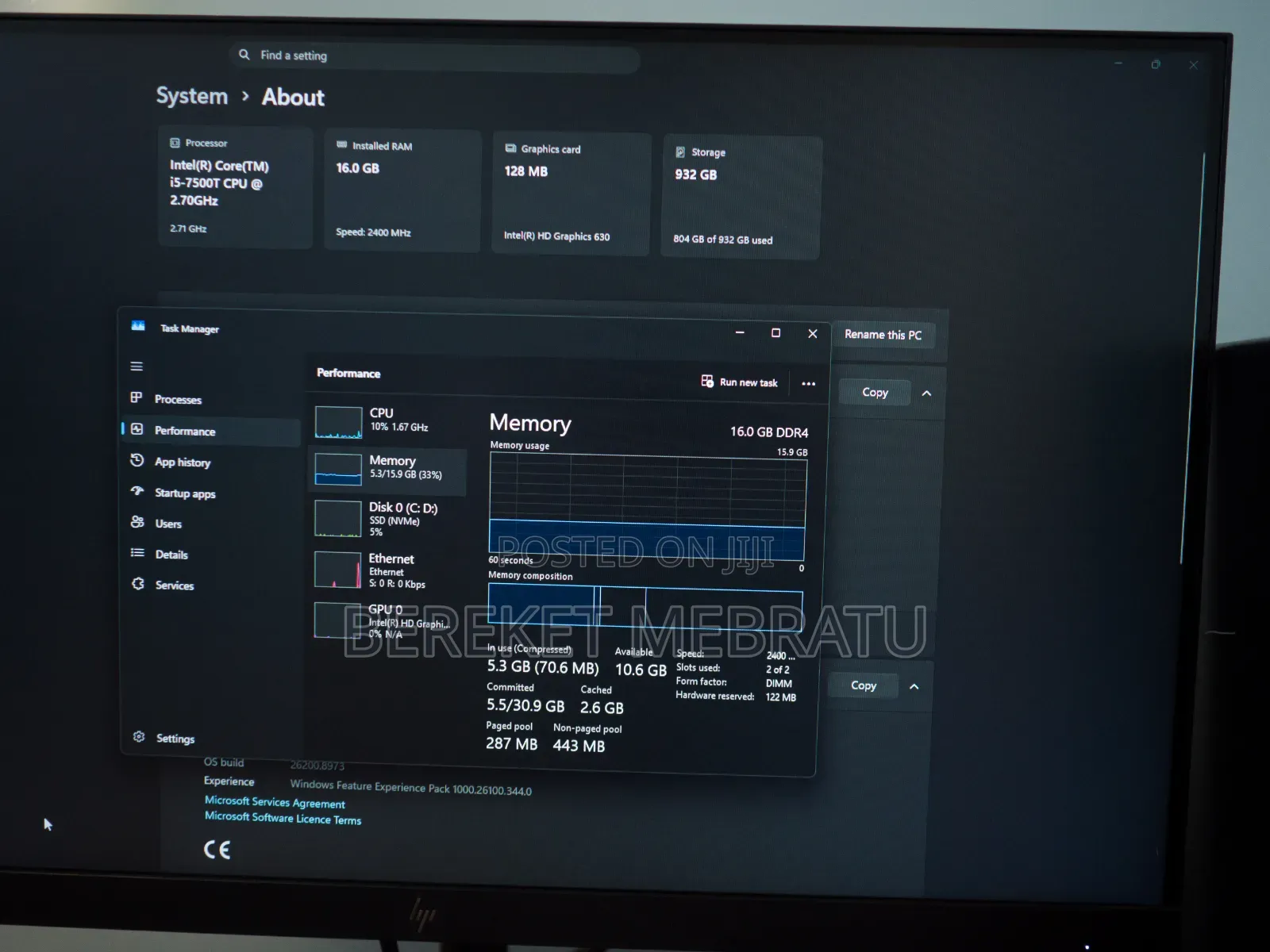Image resolution: width=1270 pixels, height=952 pixels.
Task: Go to Users tab
Action: point(211,524)
